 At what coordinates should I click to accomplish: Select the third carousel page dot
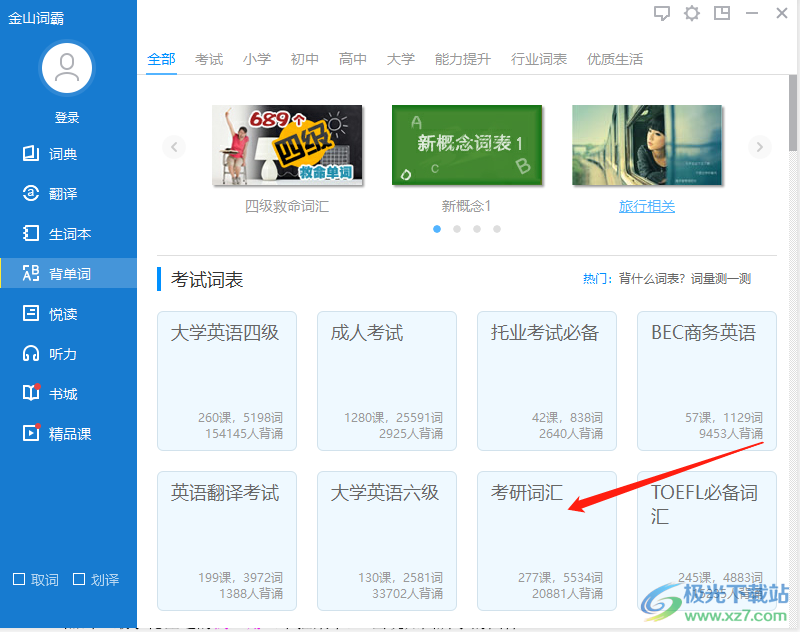click(477, 229)
